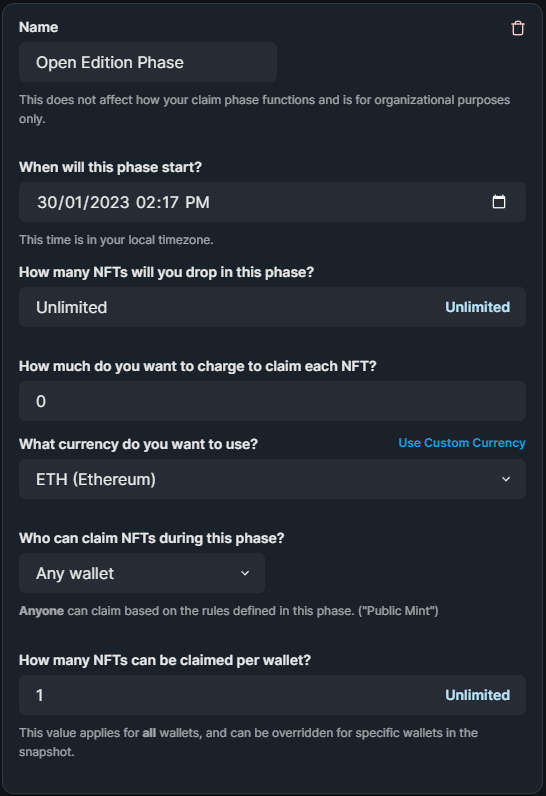Click the local timezone helper text
Image resolution: width=546 pixels, height=796 pixels.
click(x=116, y=240)
